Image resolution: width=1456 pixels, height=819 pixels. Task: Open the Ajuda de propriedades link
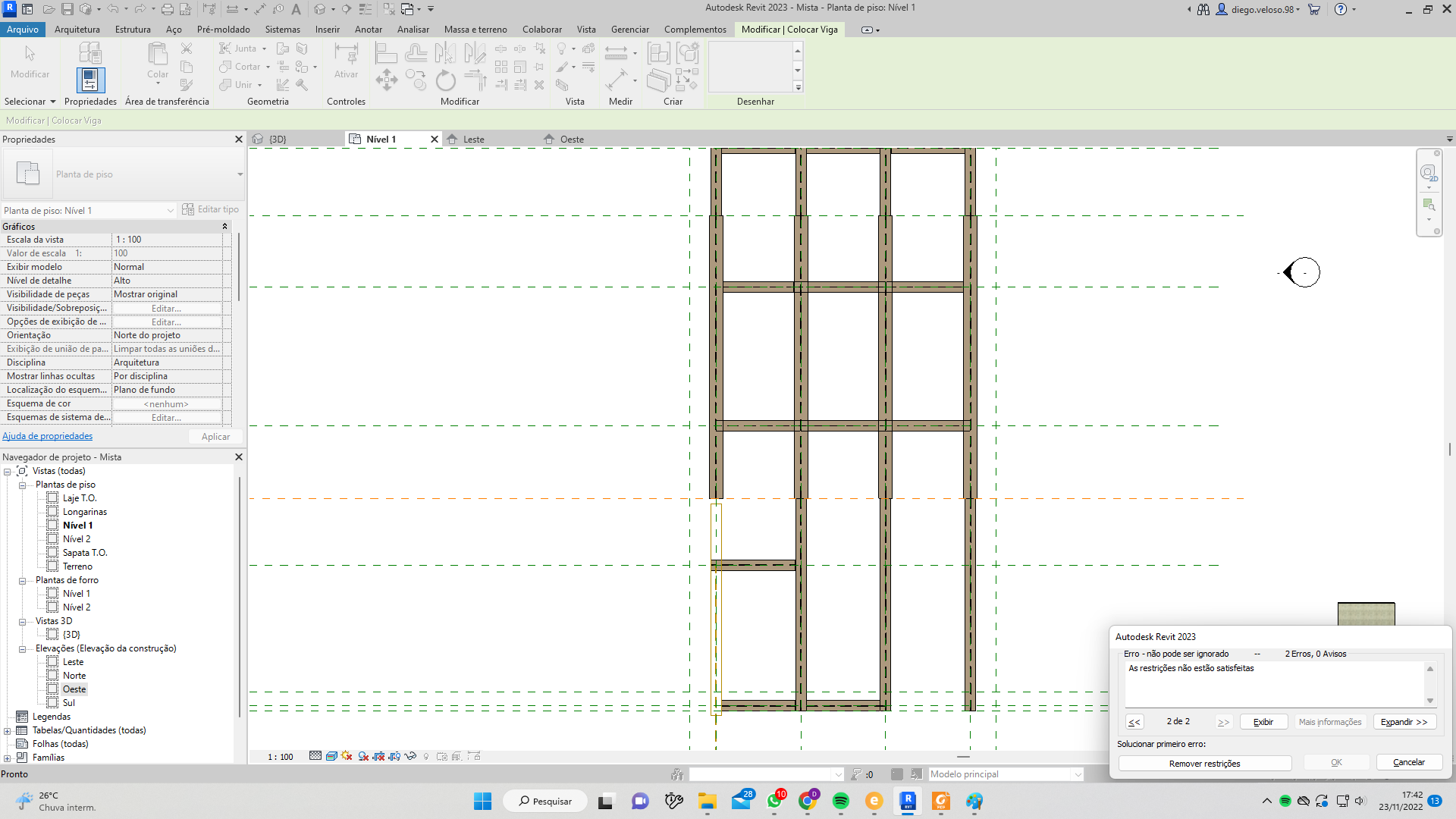[47, 436]
